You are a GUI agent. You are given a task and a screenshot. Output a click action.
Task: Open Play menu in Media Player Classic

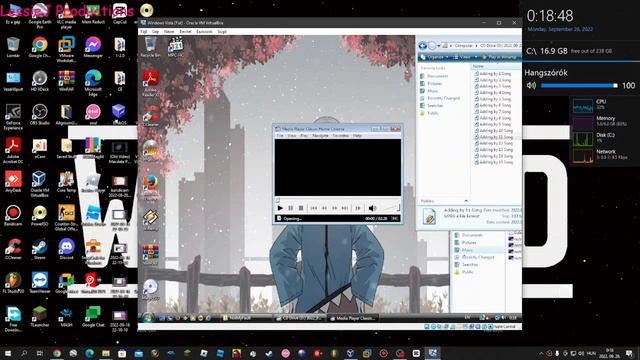coord(304,136)
